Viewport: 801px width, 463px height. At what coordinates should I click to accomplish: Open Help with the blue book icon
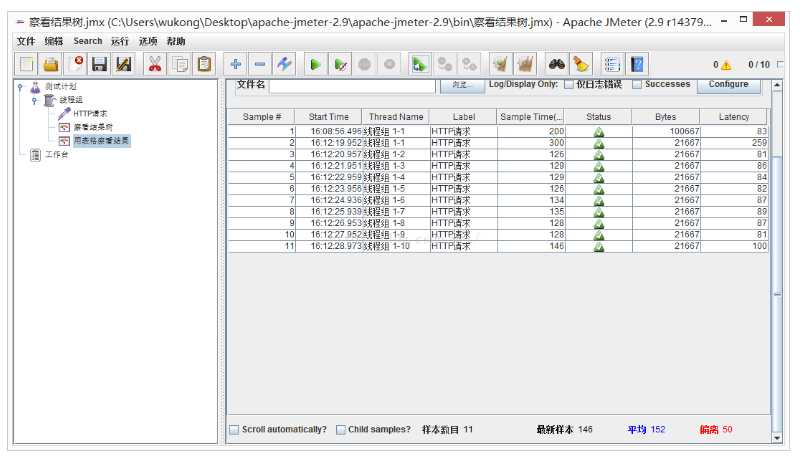(637, 64)
